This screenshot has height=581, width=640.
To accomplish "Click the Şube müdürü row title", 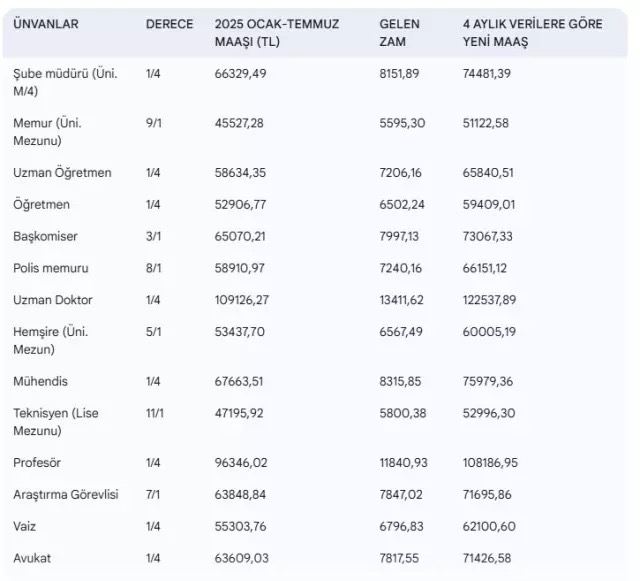I will pyautogui.click(x=65, y=83).
